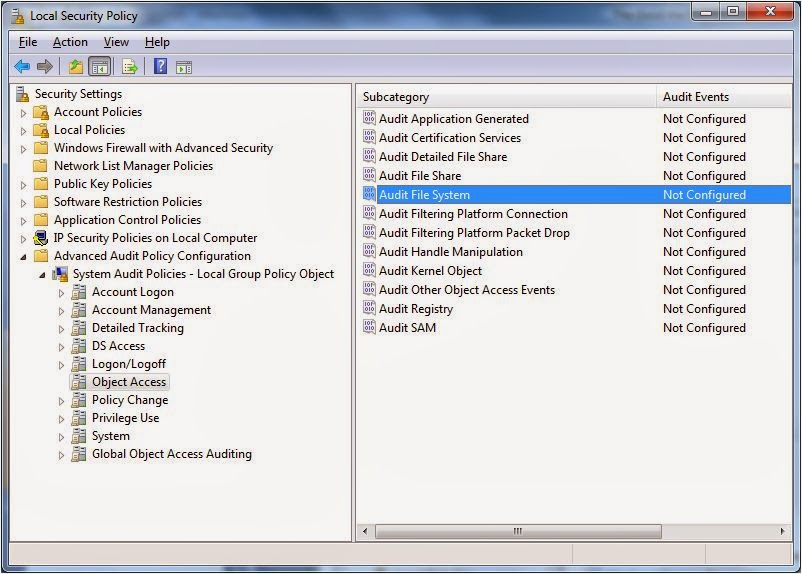Image resolution: width=802 pixels, height=574 pixels.
Task: Select Network List Manager Policies
Action: coord(133,166)
